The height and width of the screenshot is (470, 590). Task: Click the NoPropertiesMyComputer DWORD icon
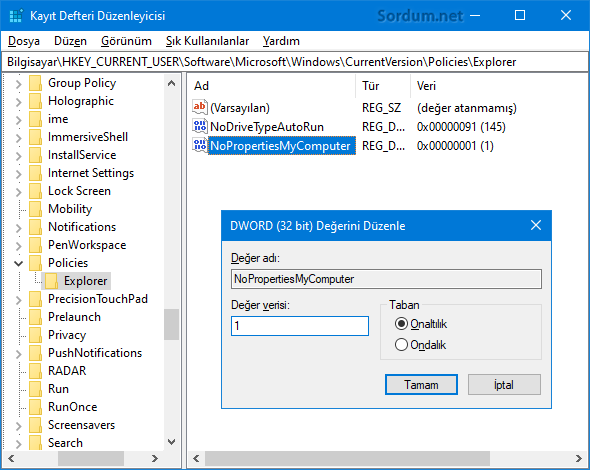coord(199,145)
